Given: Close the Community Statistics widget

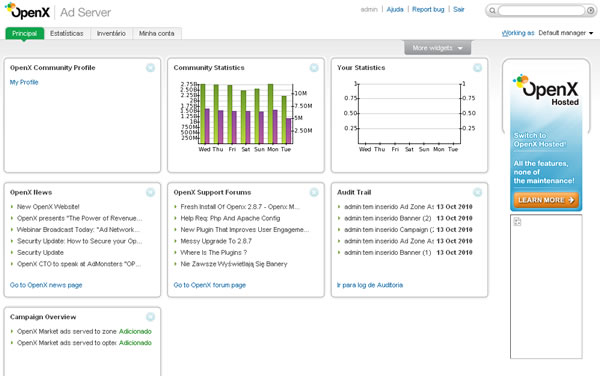Looking at the screenshot, I should pyautogui.click(x=314, y=68).
